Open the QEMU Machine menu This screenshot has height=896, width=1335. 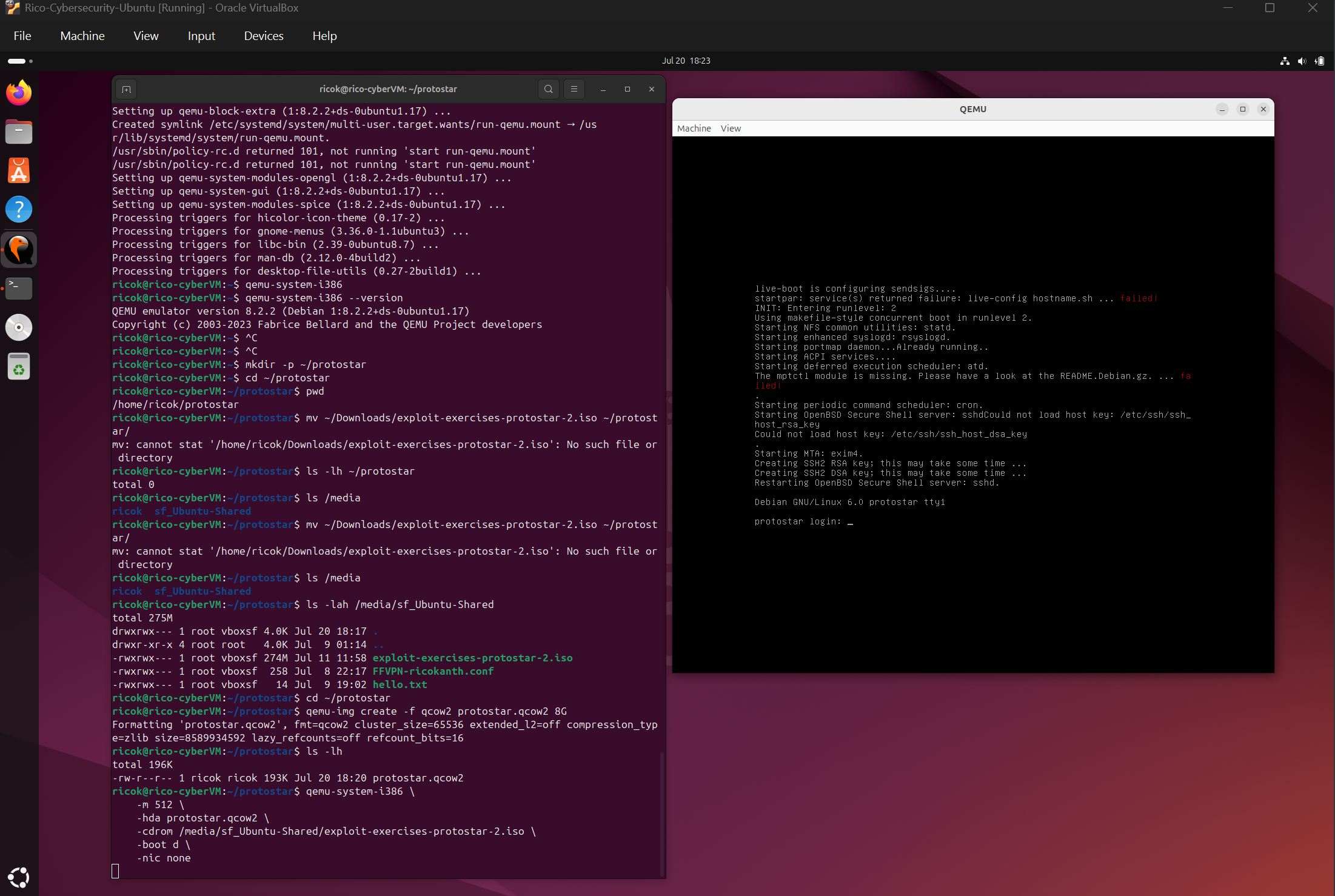[x=694, y=129]
